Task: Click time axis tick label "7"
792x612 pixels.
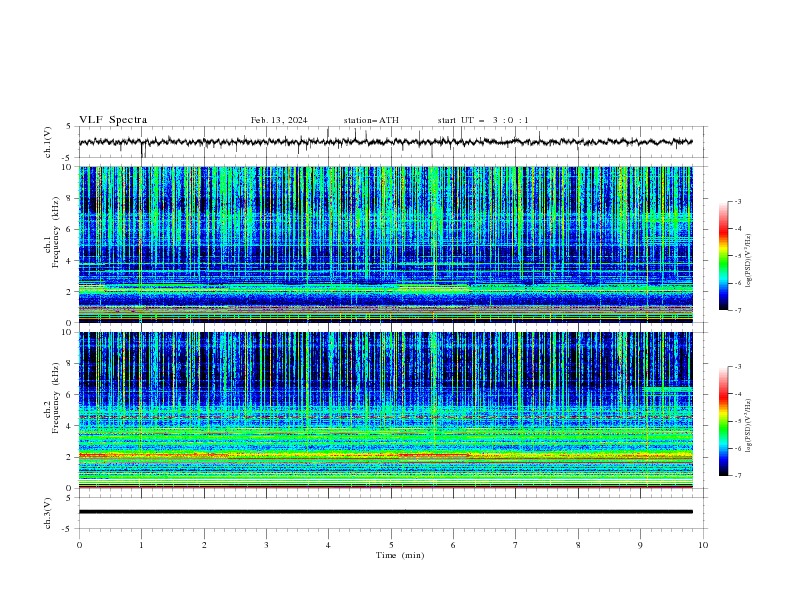Action: pyautogui.click(x=516, y=545)
